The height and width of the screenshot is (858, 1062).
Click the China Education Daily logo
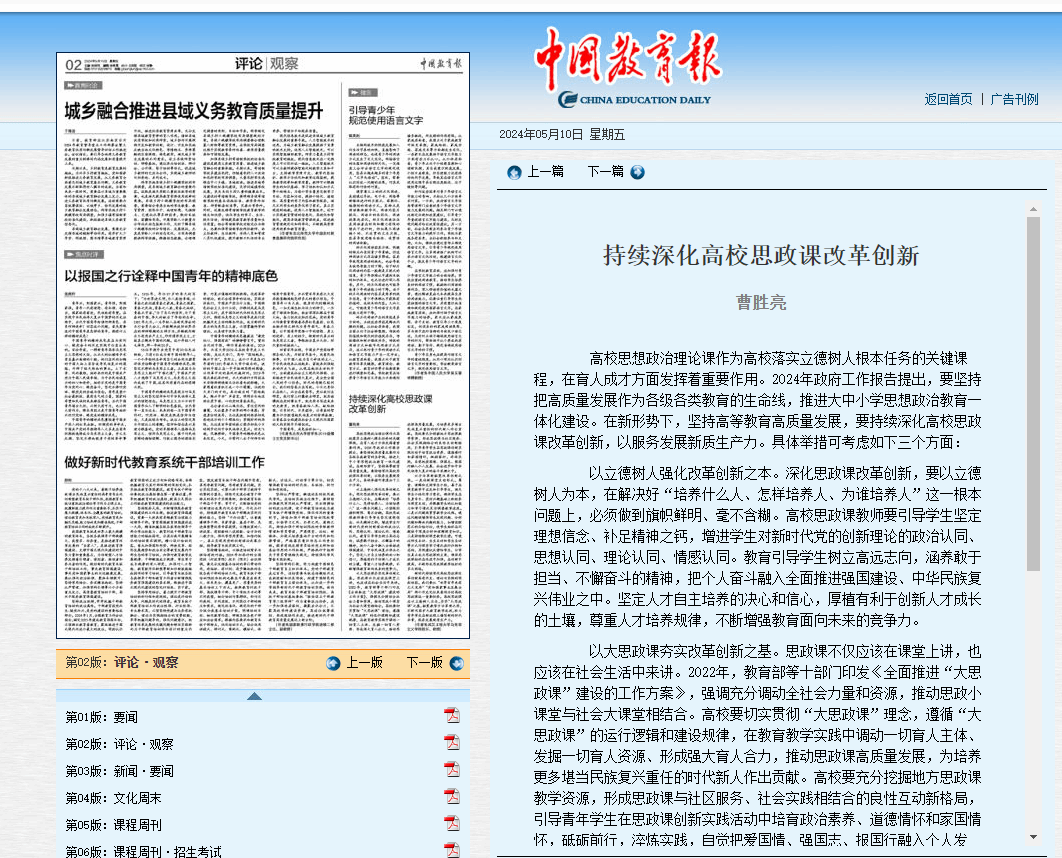[627, 68]
